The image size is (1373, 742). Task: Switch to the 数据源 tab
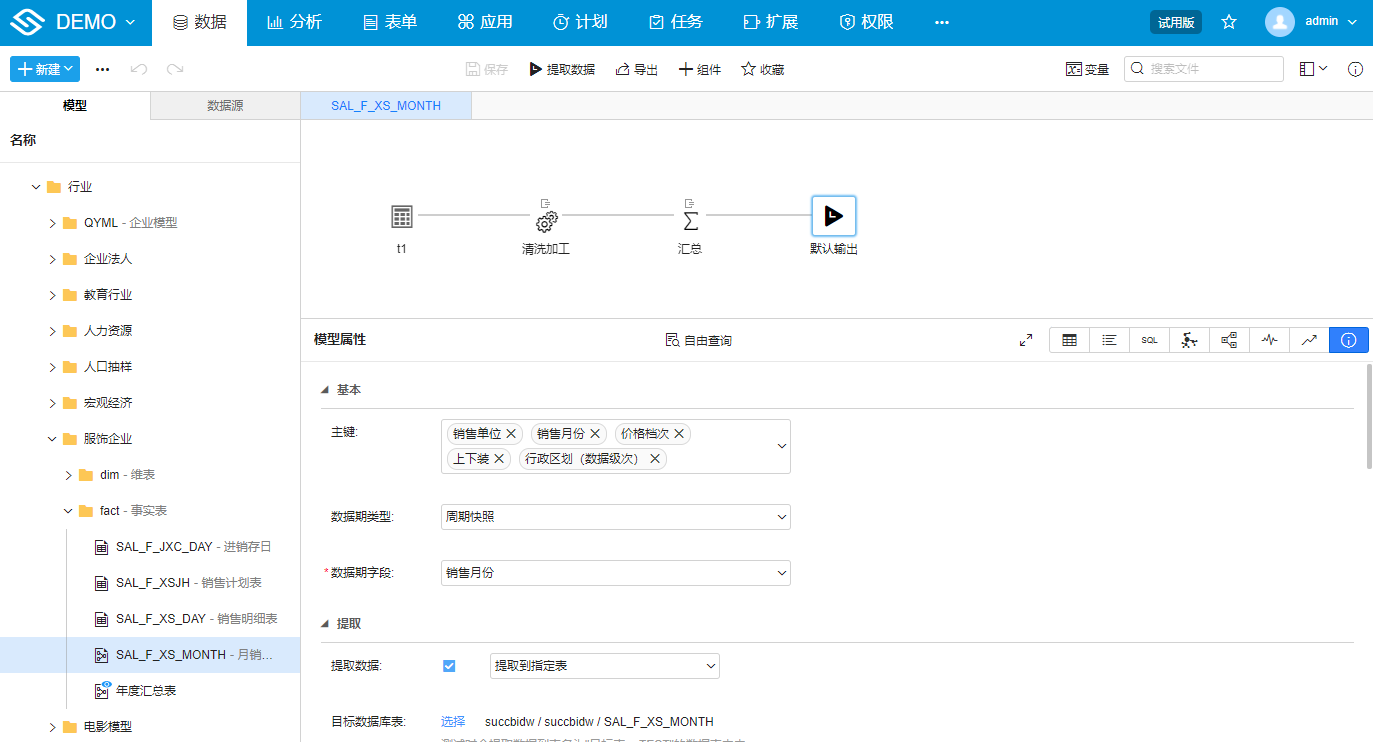click(x=225, y=105)
